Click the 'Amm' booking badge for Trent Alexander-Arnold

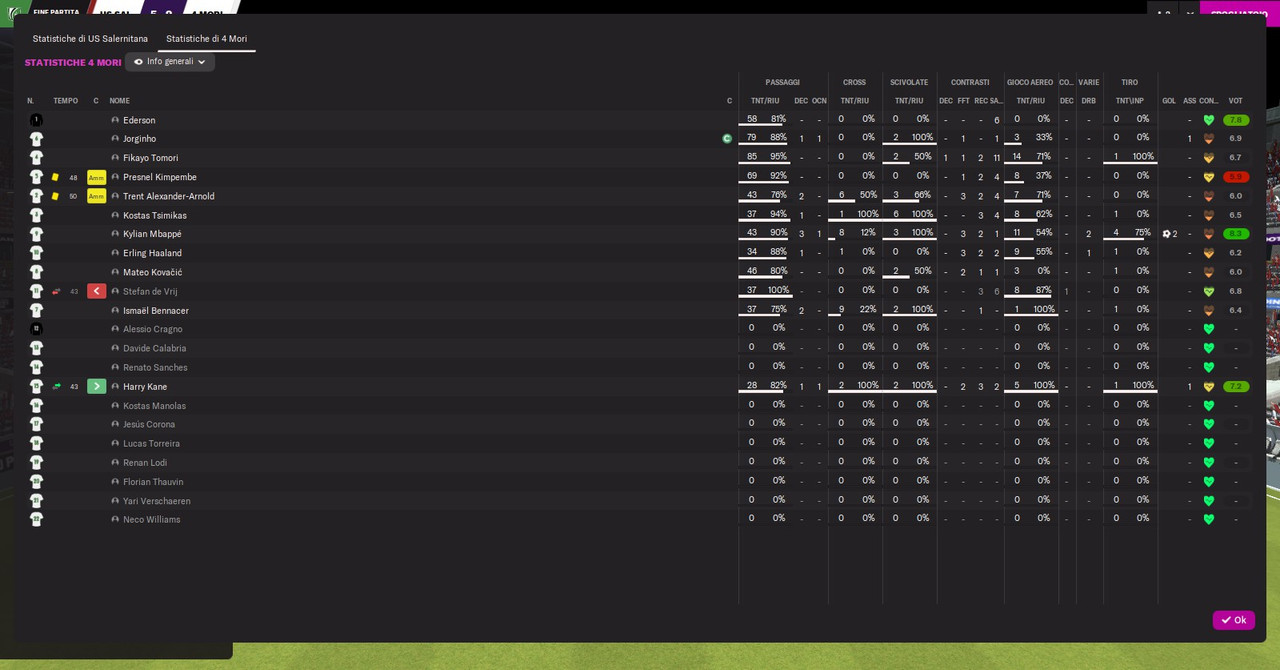(96, 196)
